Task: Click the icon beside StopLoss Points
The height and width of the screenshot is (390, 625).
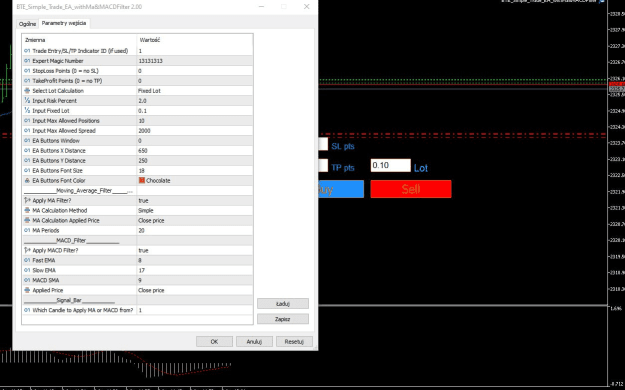Action: coord(27,71)
